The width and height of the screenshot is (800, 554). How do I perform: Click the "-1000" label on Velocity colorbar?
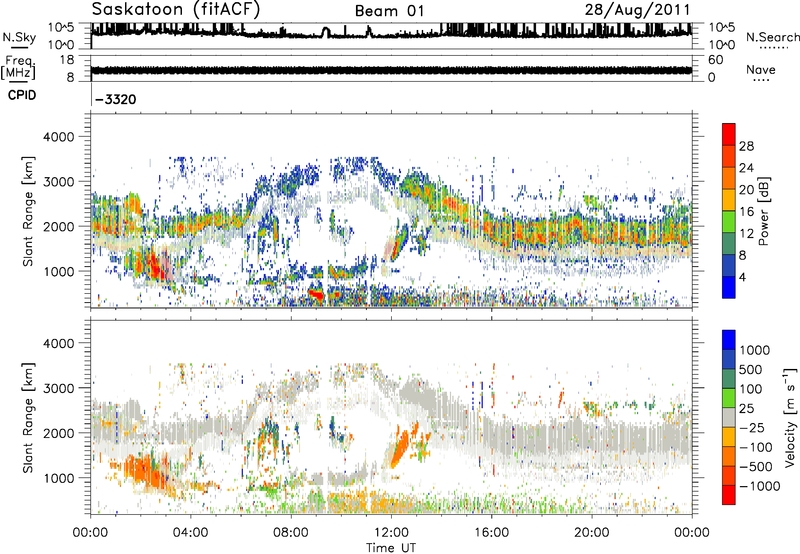pos(759,486)
